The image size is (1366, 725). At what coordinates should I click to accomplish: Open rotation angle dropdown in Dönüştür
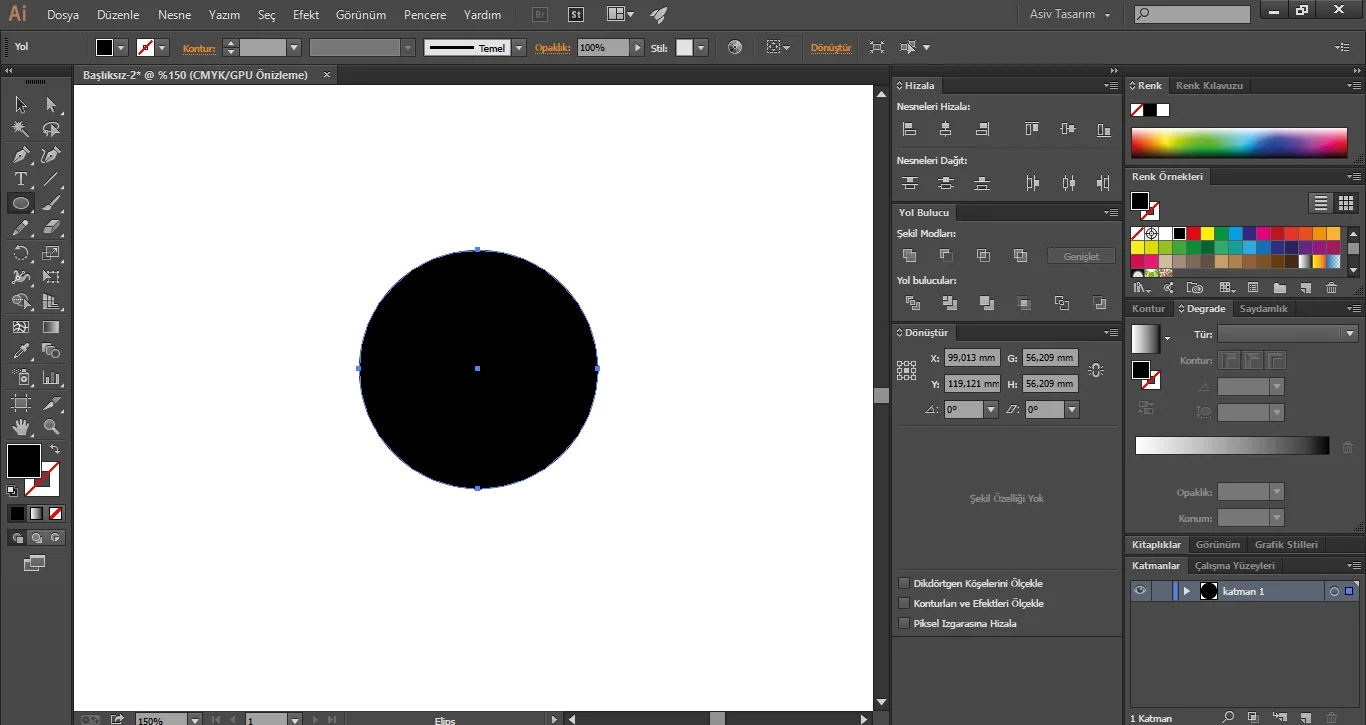(990, 409)
